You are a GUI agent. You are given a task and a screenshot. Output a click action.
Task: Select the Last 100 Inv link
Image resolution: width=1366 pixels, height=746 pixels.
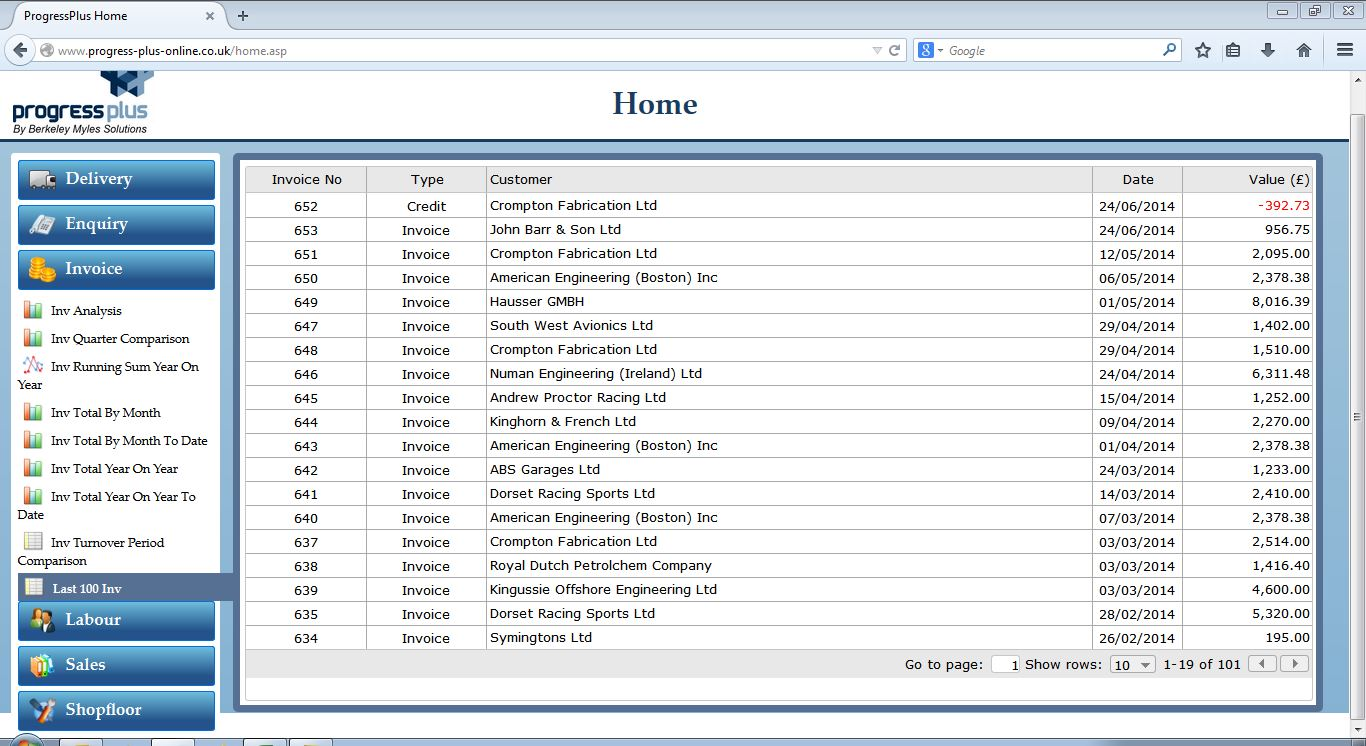tap(87, 588)
